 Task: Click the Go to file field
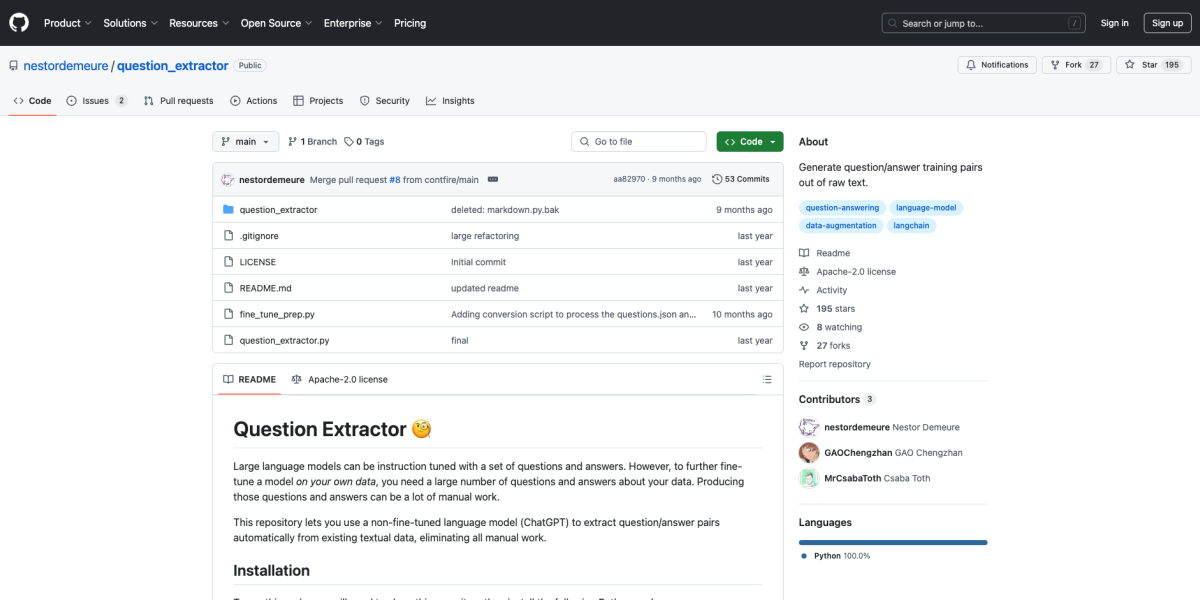tap(640, 142)
